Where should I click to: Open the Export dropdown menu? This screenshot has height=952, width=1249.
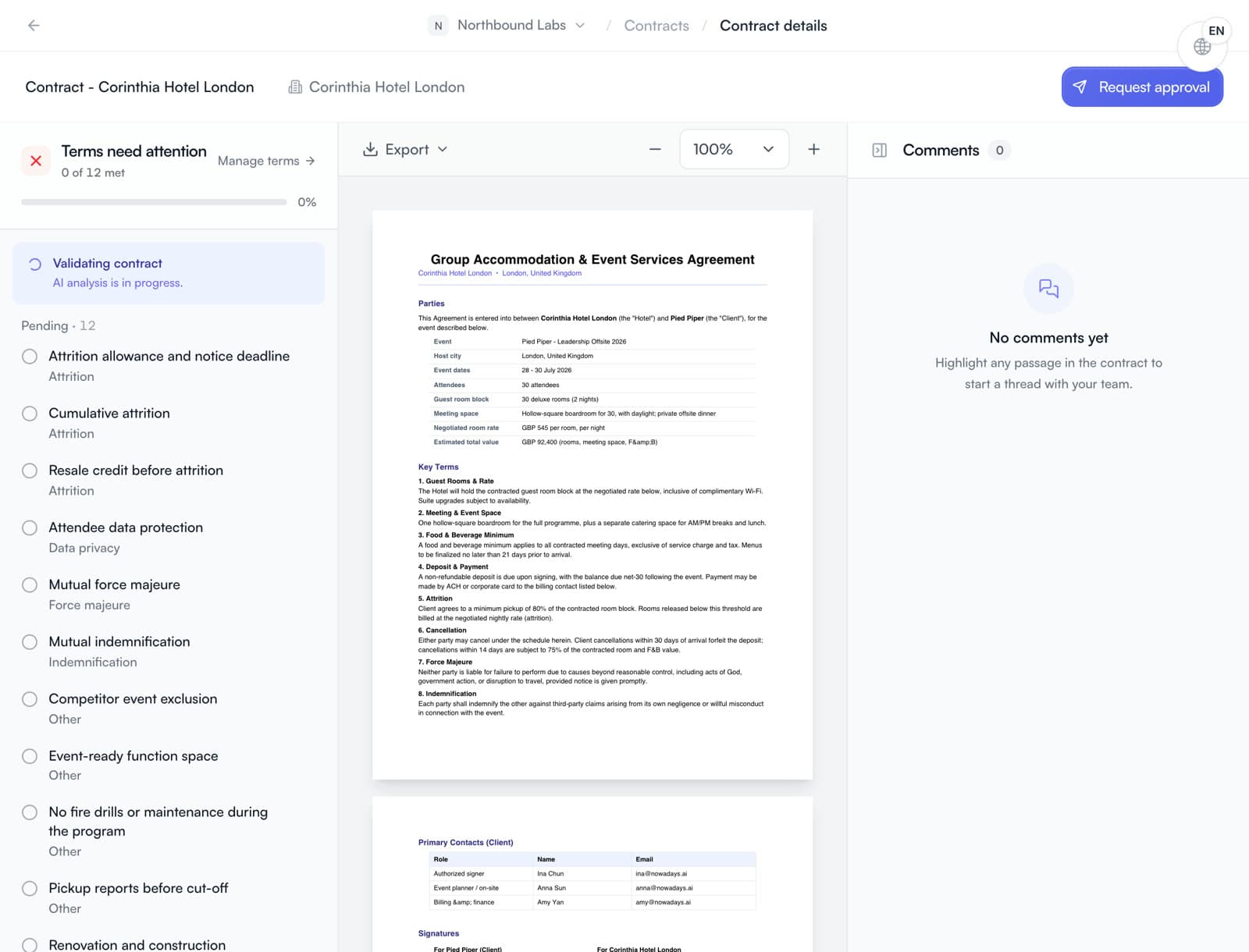coord(405,149)
